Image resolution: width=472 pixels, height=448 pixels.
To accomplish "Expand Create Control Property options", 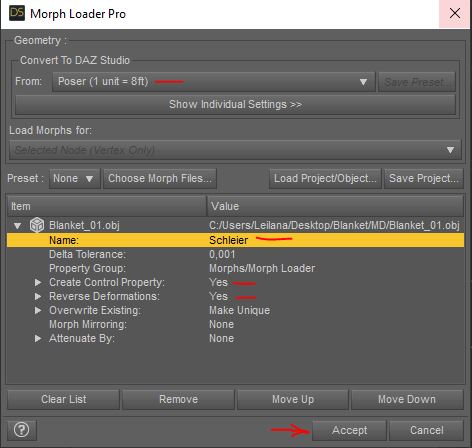I will click(x=38, y=282).
